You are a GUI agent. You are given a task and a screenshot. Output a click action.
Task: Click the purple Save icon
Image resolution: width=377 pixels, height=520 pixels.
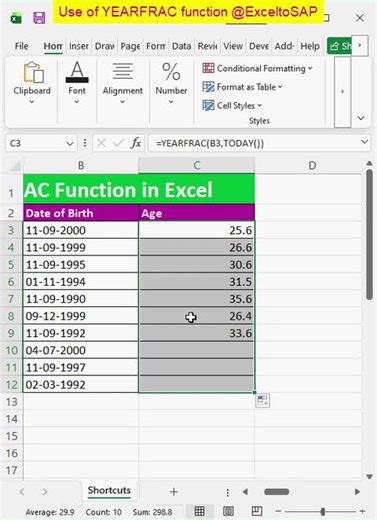(x=39, y=18)
